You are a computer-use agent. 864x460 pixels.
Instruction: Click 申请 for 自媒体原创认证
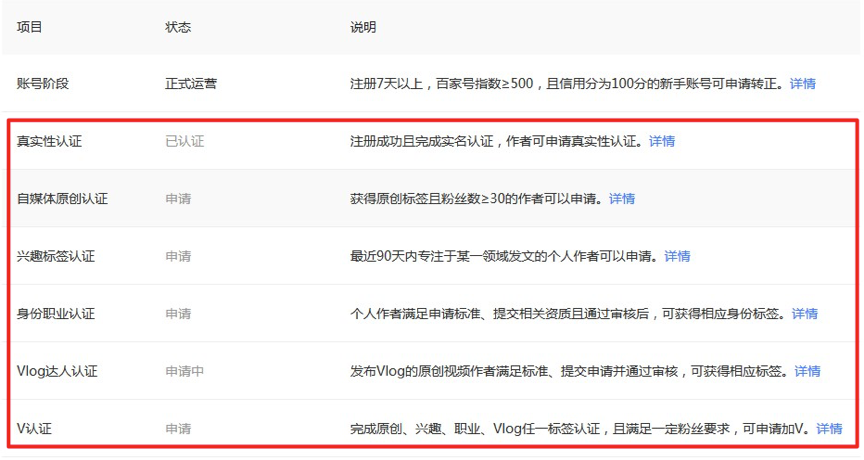(178, 199)
